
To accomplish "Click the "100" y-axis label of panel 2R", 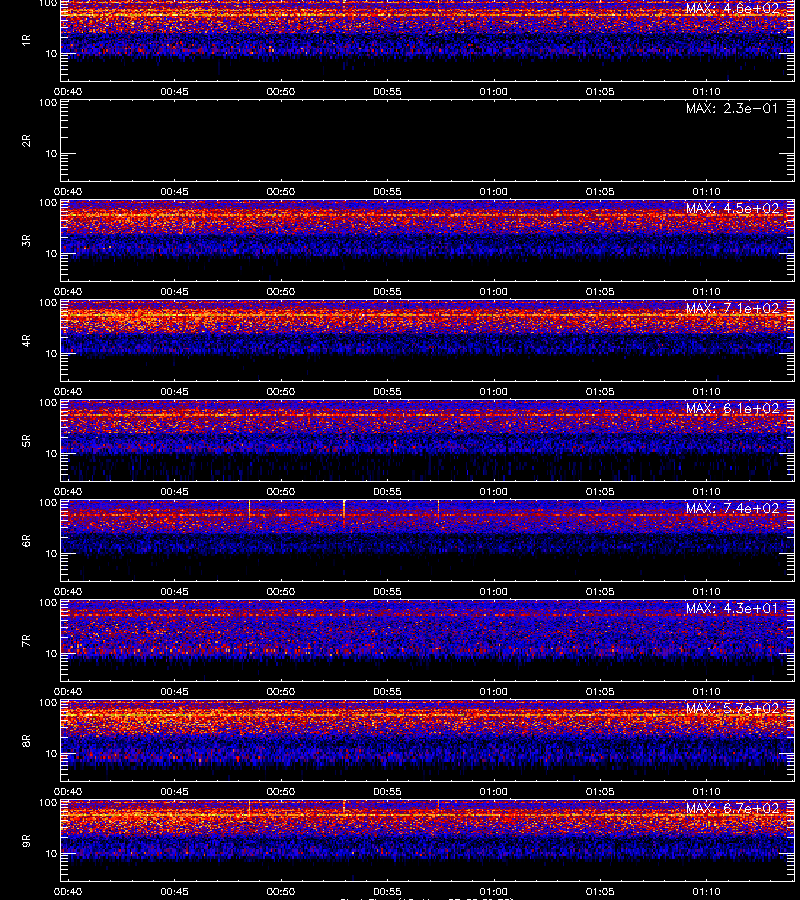I will click(48, 103).
